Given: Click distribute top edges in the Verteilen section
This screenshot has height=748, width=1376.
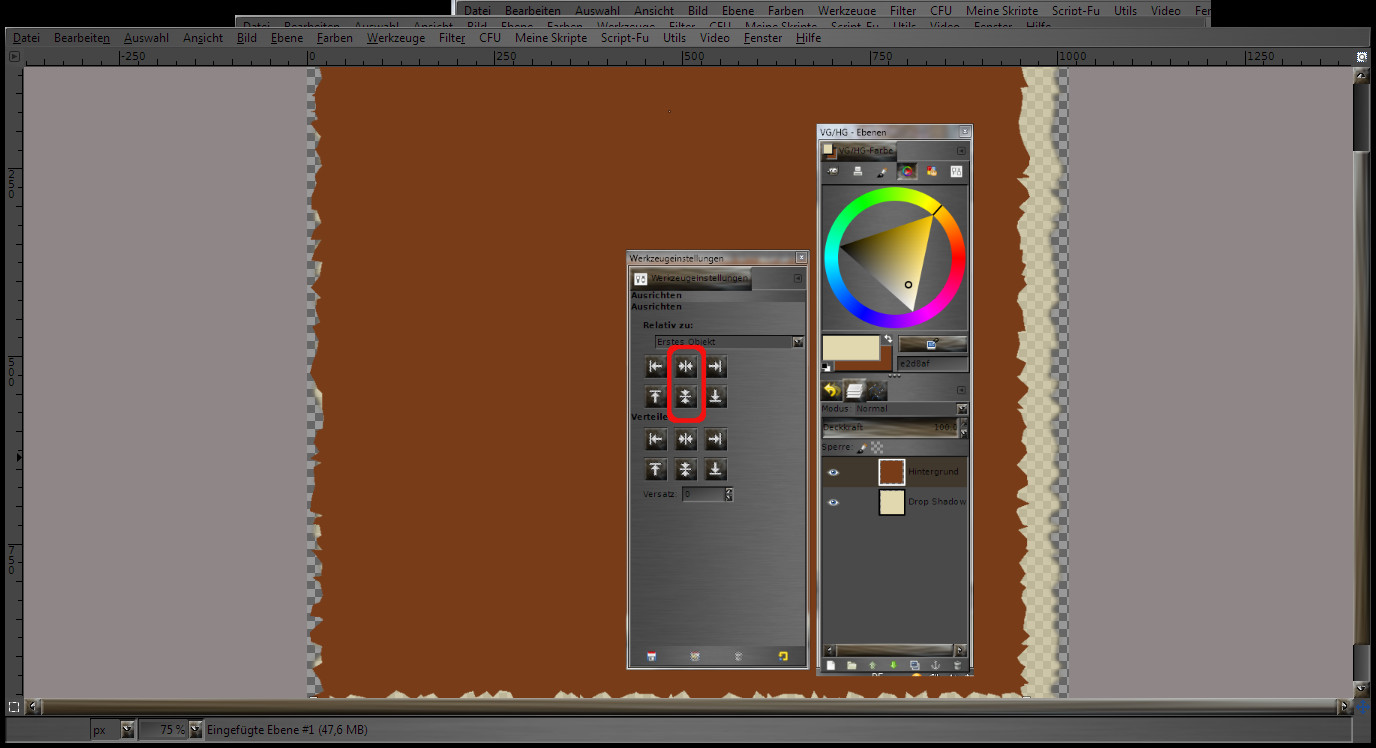Looking at the screenshot, I should tap(656, 470).
